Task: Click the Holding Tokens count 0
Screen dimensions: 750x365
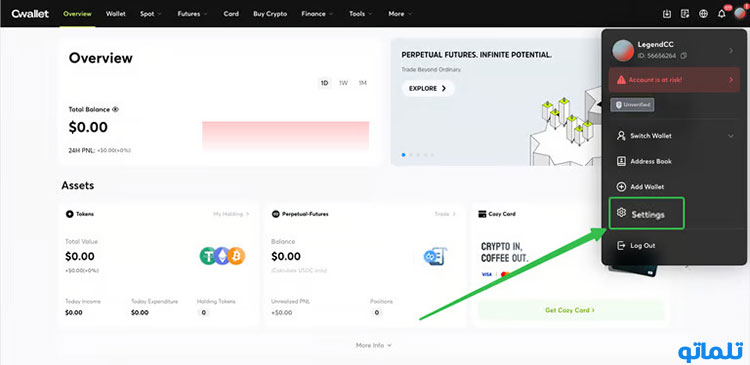Action: point(203,313)
